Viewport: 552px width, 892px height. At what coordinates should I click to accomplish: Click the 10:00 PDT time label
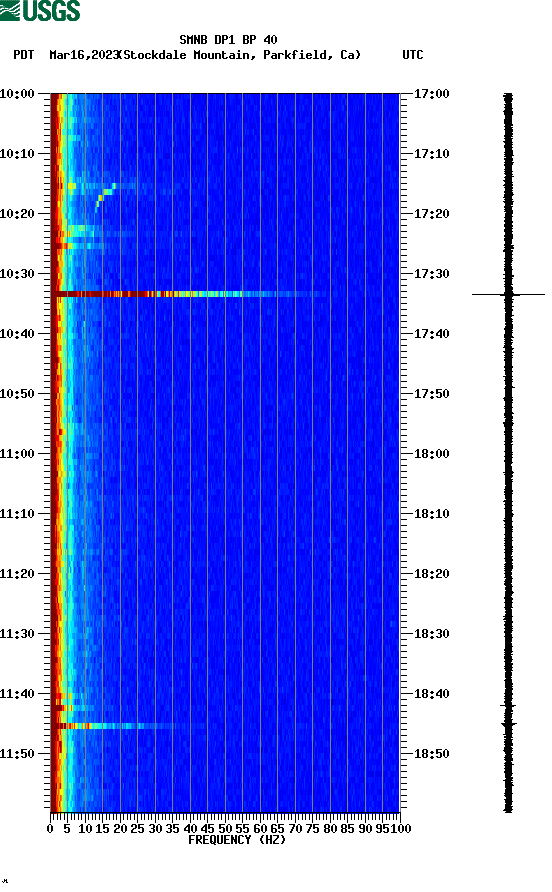click(17, 94)
